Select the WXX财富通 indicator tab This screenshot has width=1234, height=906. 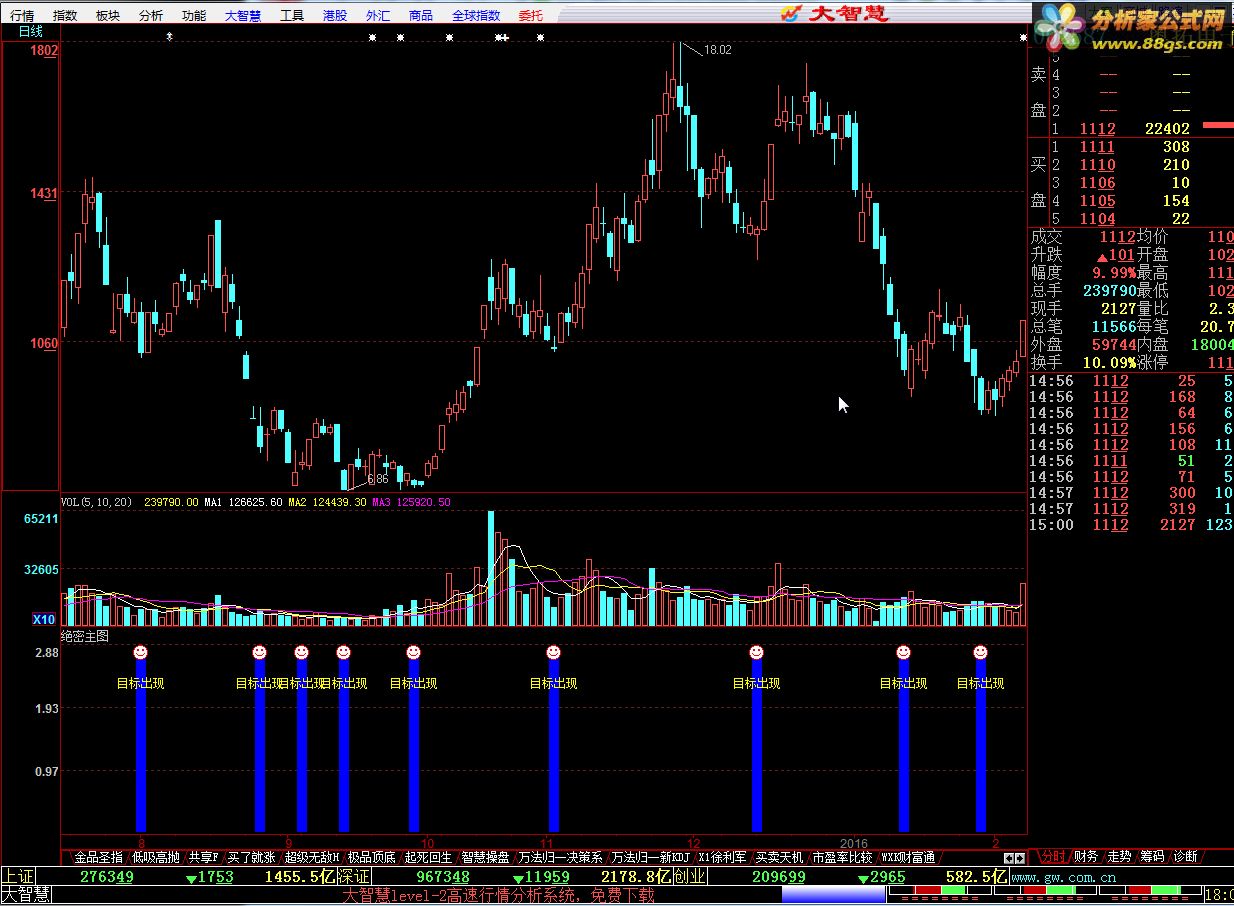(909, 858)
